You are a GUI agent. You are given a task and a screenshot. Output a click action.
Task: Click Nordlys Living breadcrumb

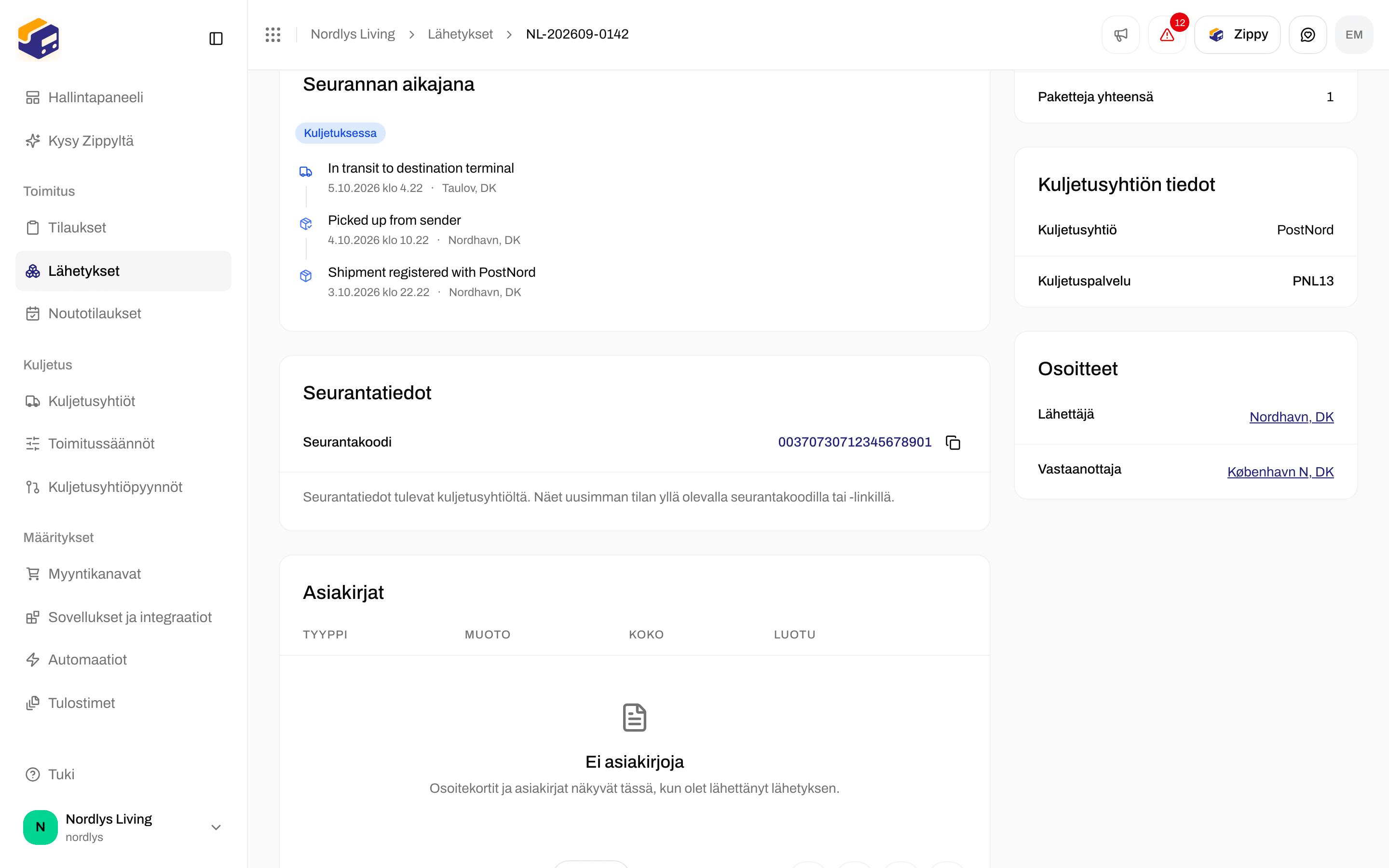[x=353, y=34]
